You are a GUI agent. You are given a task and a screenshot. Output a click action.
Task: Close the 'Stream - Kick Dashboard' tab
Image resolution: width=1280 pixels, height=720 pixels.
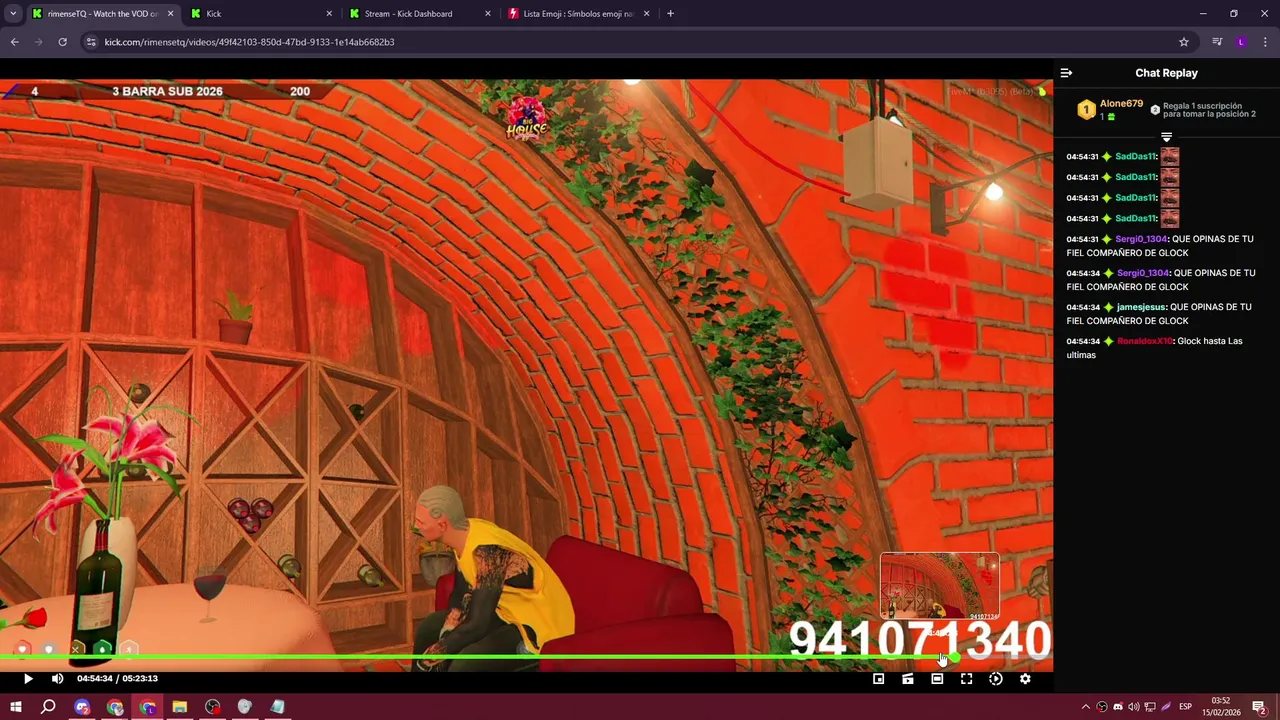(488, 14)
